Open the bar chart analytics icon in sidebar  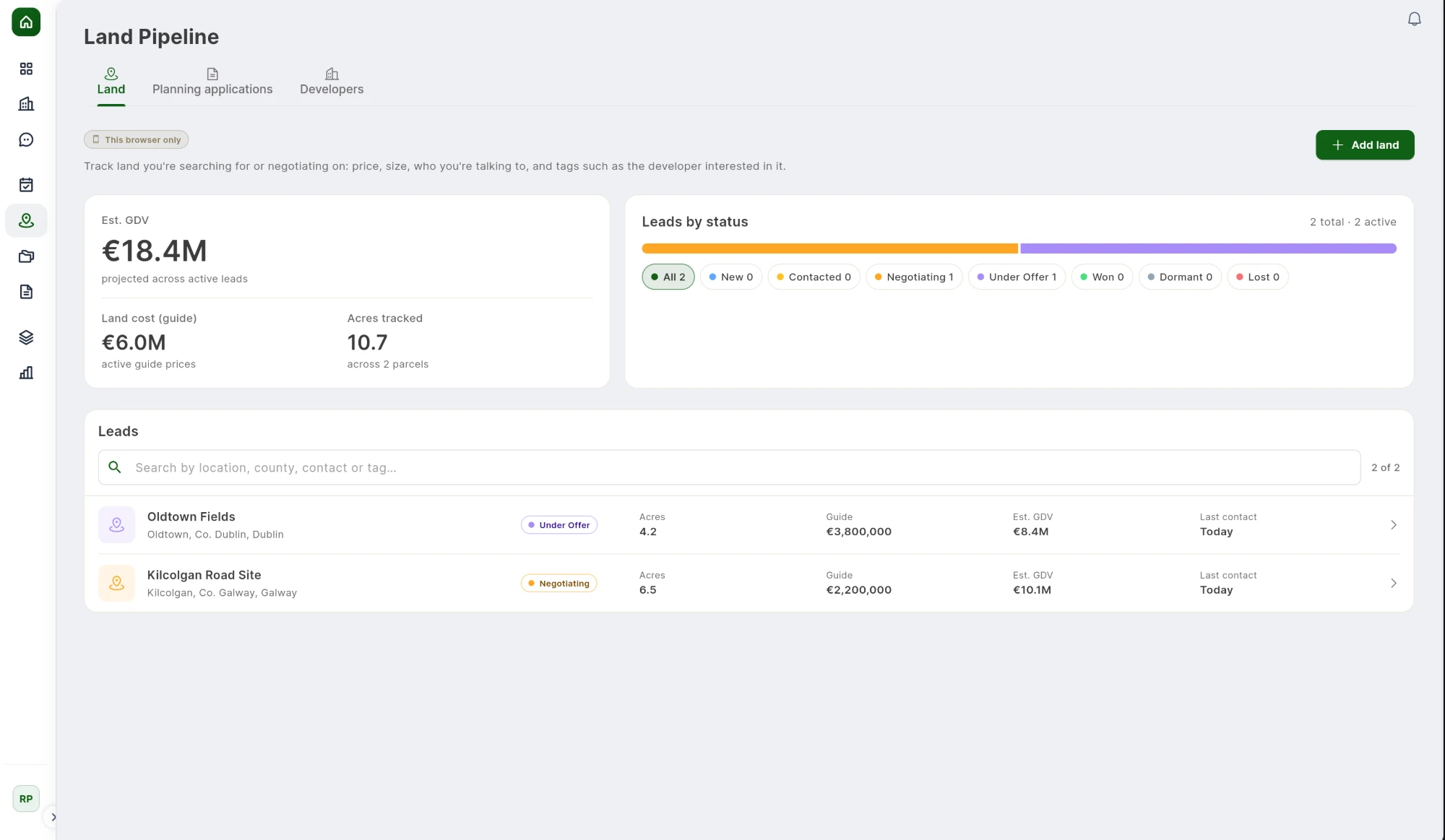pyautogui.click(x=26, y=373)
